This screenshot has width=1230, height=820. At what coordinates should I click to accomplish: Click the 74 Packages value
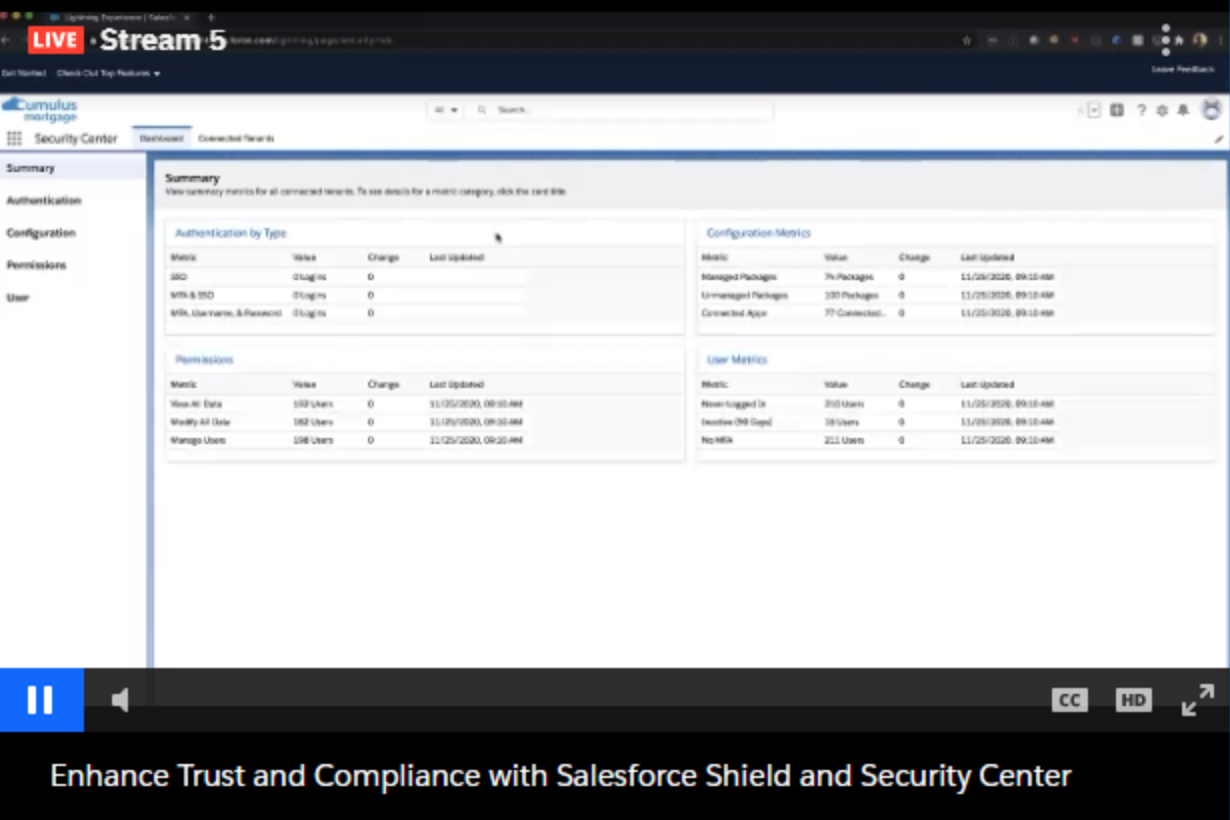pyautogui.click(x=848, y=277)
